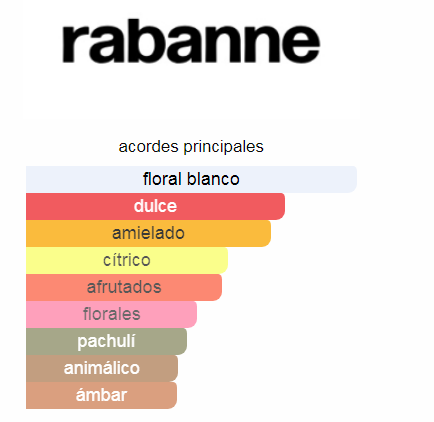Pick the brown animálico accord bar
The height and width of the screenshot is (422, 434).
click(102, 368)
